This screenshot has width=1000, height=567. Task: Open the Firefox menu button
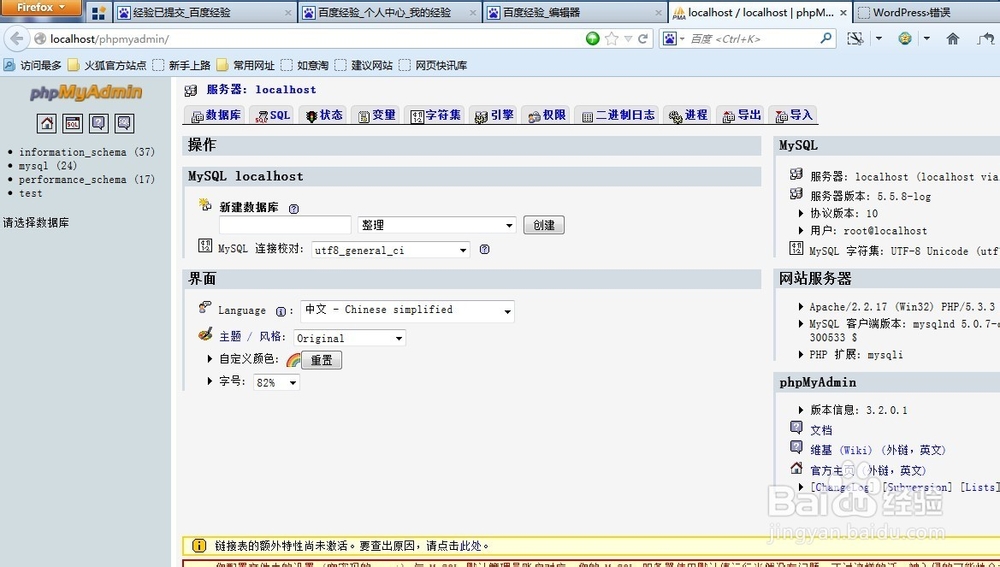coord(41,8)
